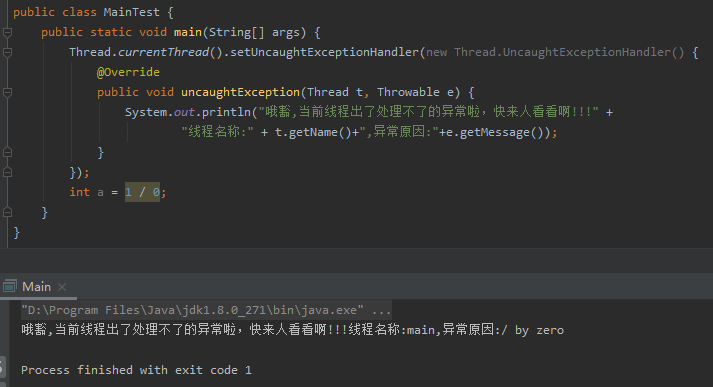Click the setUncaughtExceptionHandler method call

[324, 52]
